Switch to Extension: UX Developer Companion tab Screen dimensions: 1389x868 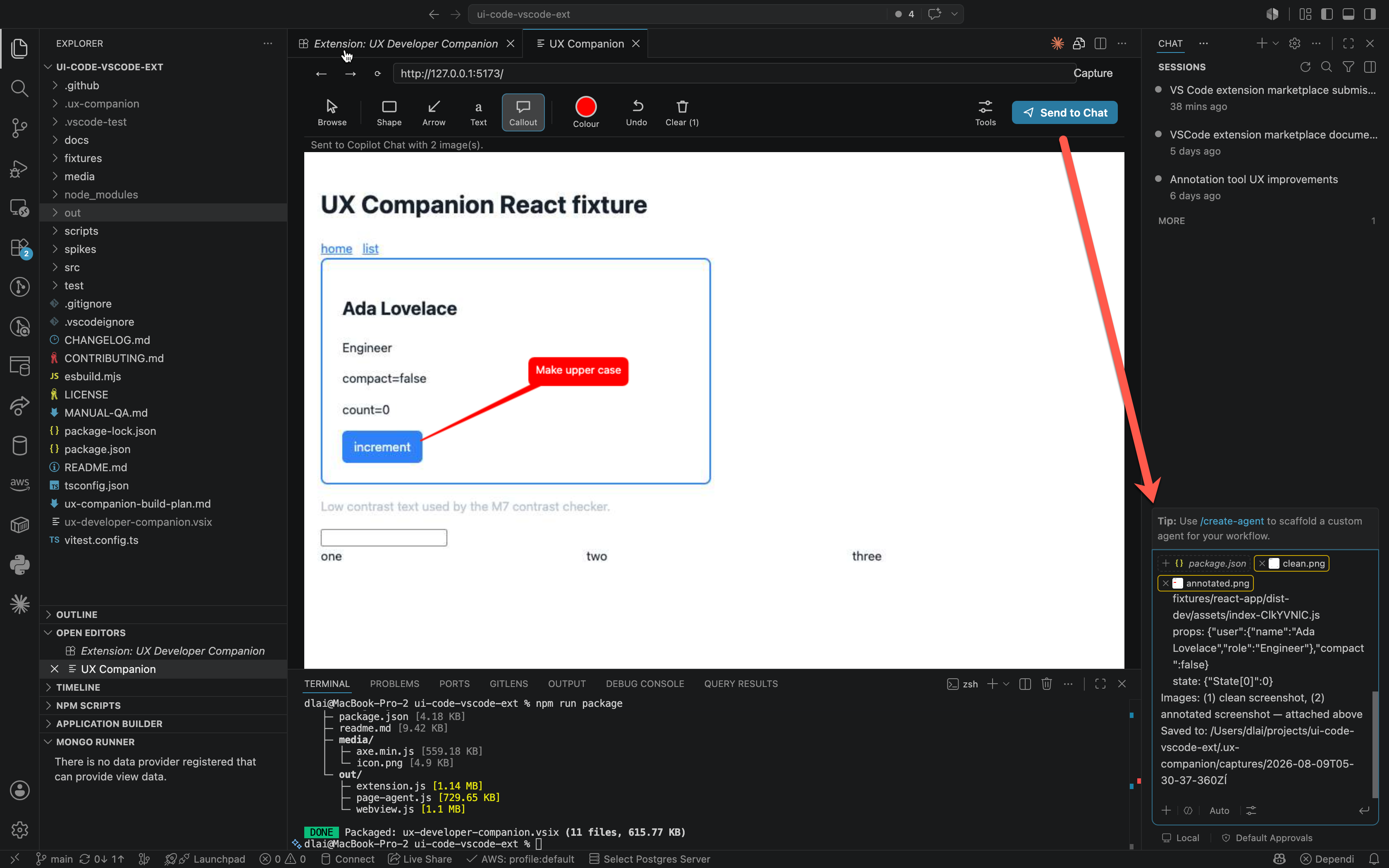point(405,44)
